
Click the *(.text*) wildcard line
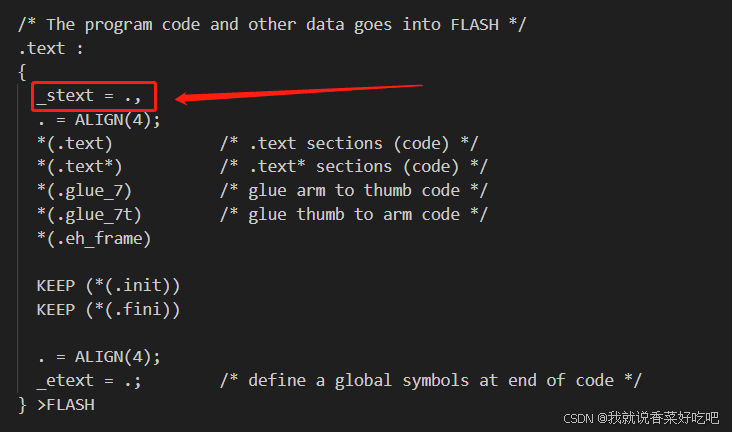coord(79,167)
